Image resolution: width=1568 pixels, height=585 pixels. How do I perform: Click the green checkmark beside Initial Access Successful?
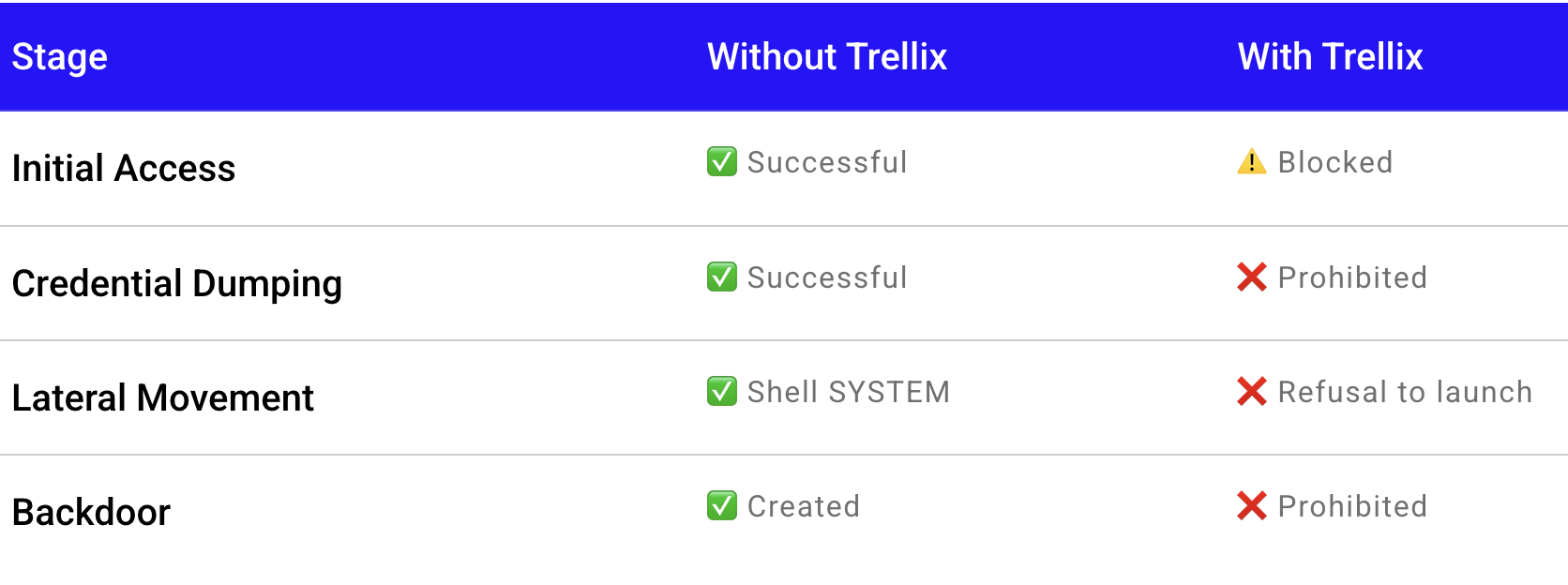click(x=722, y=161)
